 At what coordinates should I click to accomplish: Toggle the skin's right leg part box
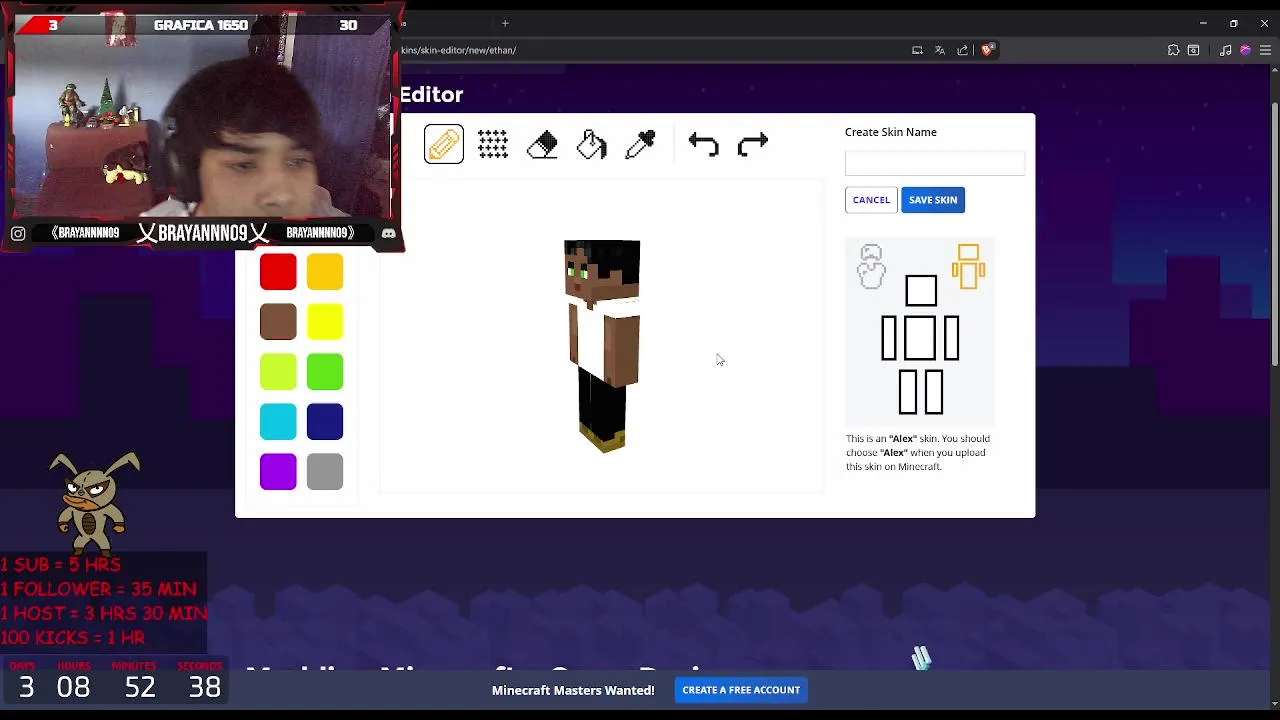coord(908,391)
